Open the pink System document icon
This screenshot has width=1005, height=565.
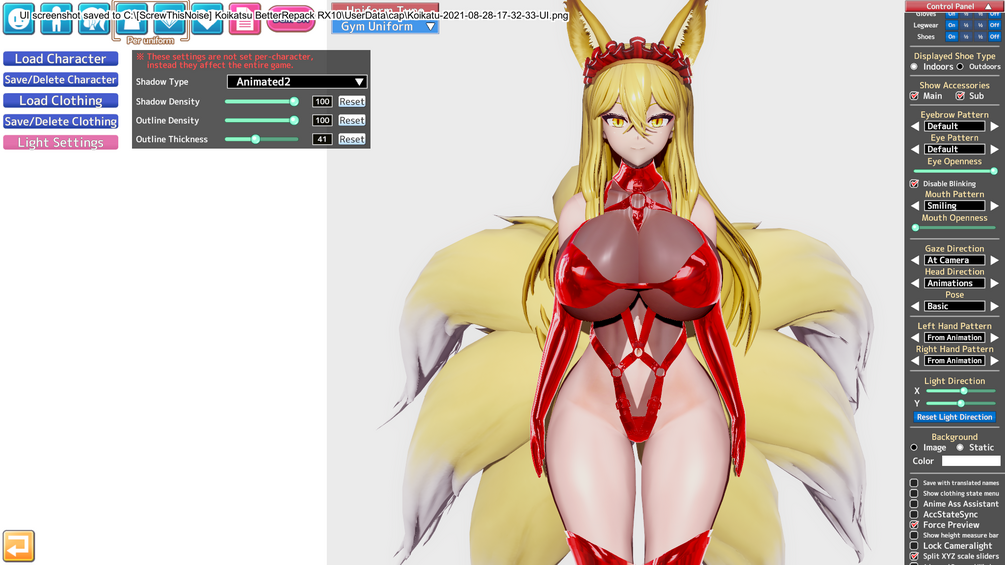[245, 18]
